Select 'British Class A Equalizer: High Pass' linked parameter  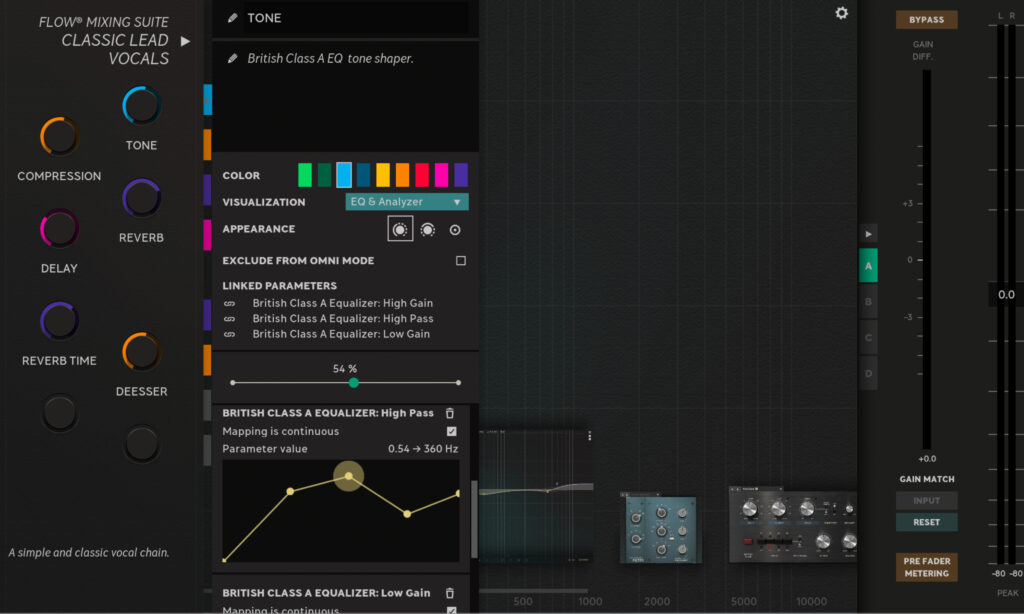(x=343, y=319)
